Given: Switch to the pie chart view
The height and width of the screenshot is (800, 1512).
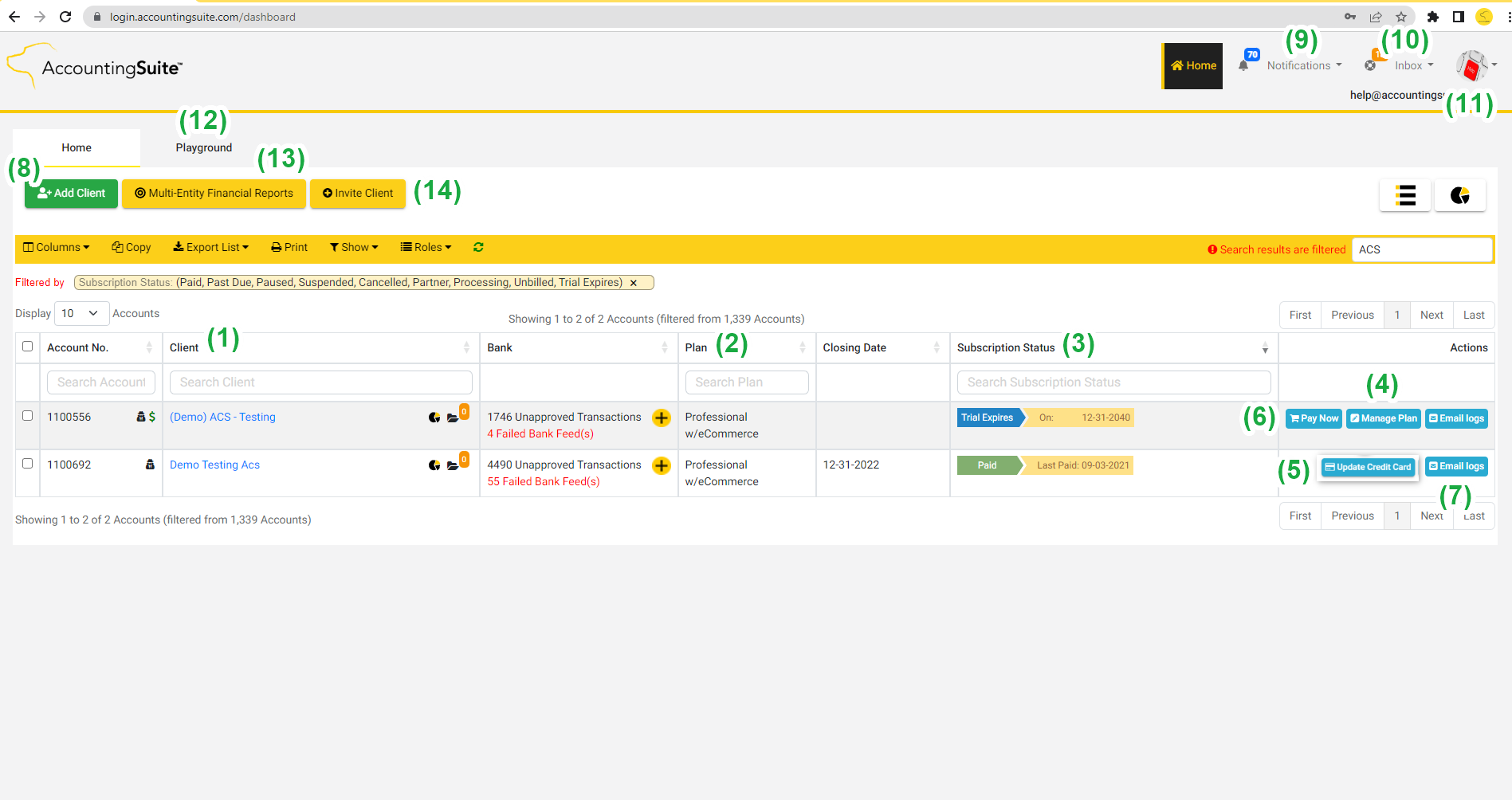Looking at the screenshot, I should (x=1460, y=195).
